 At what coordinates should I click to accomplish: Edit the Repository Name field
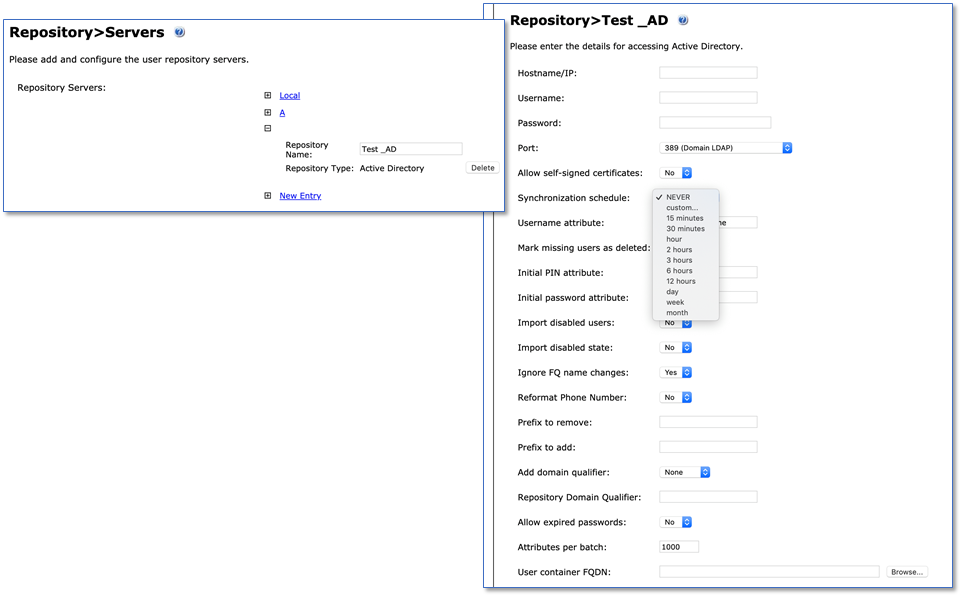pos(410,149)
